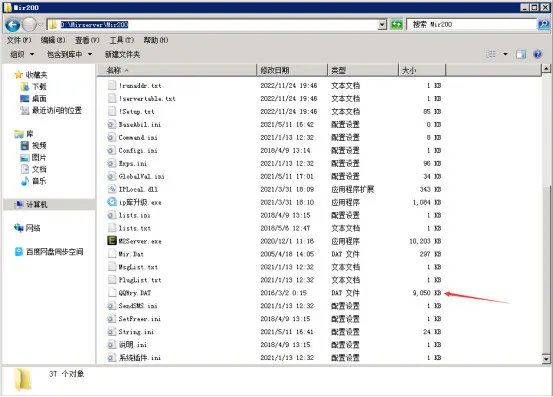553x397 pixels.
Task: Open the 查看(V) menu
Action: (x=87, y=40)
